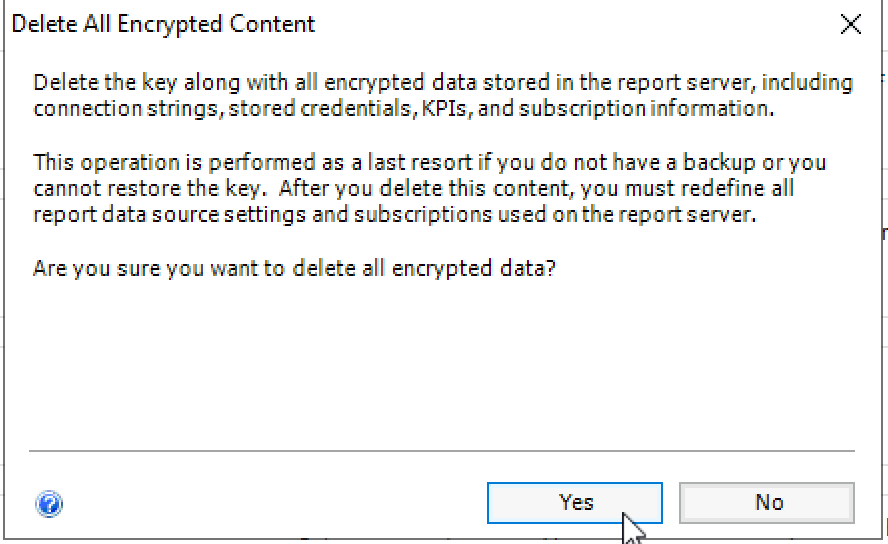Click the empty area of the title bar
The height and width of the screenshot is (544, 888).
(x=566, y=24)
